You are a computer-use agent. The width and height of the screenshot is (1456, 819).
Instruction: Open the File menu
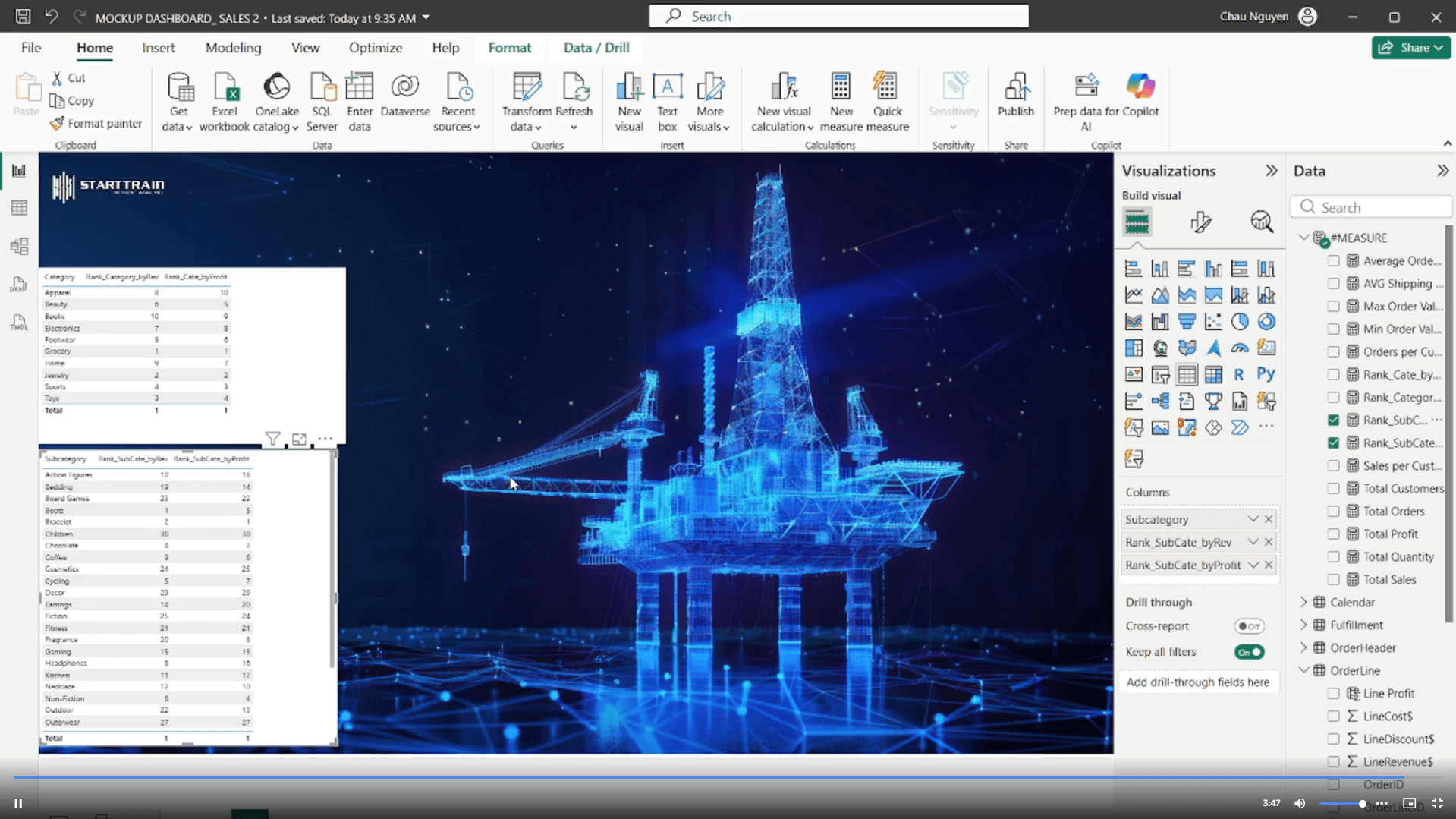tap(31, 48)
